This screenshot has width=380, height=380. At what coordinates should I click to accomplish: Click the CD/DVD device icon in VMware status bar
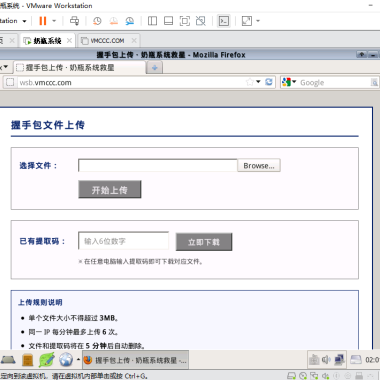[x=303, y=376]
